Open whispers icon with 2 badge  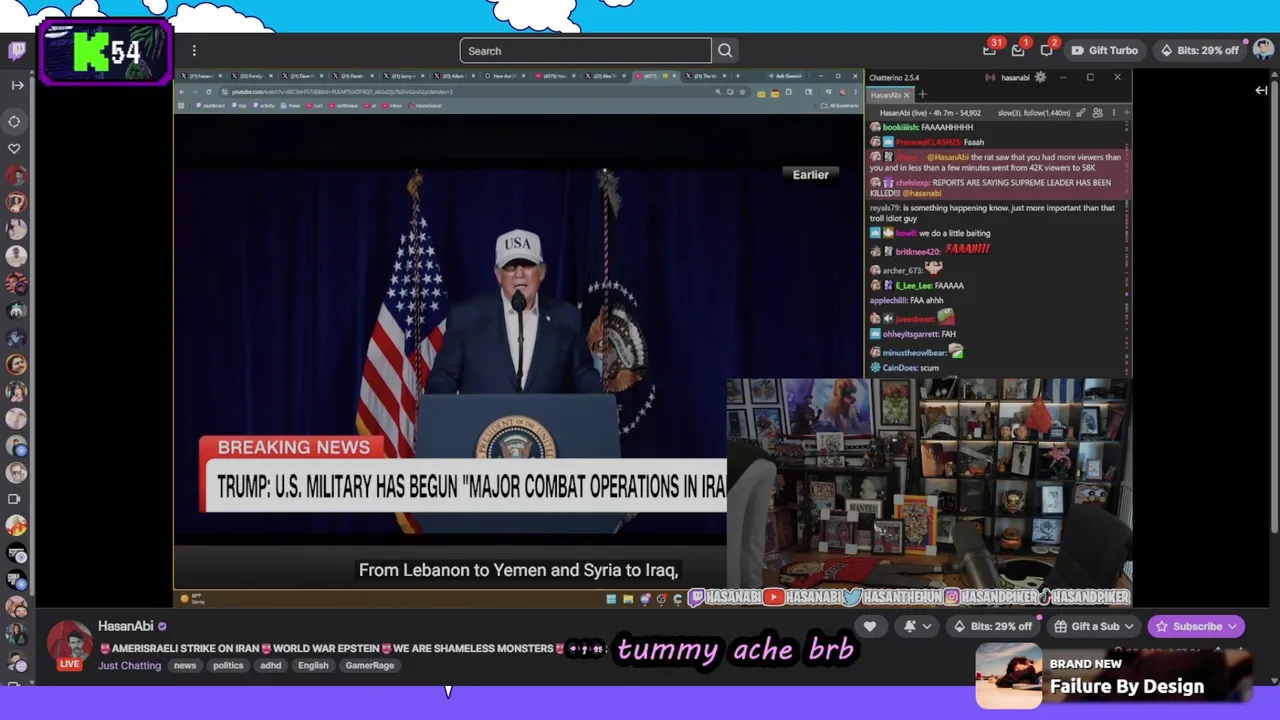pyautogui.click(x=1047, y=50)
